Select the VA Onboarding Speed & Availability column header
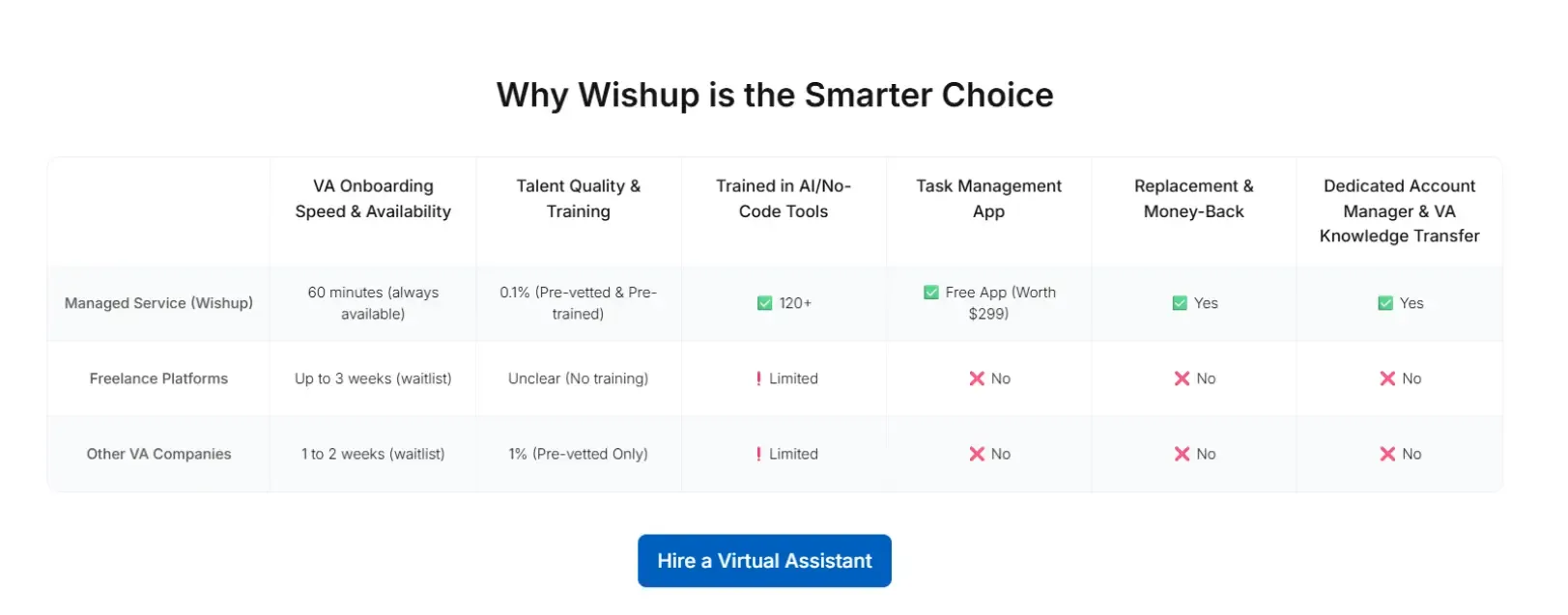1568x615 pixels. tap(373, 198)
